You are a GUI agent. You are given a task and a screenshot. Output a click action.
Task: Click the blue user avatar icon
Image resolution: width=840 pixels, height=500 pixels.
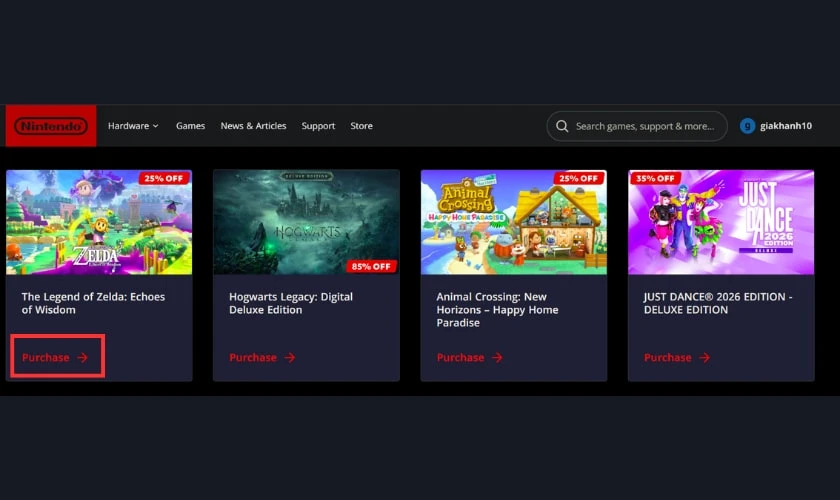(x=747, y=126)
